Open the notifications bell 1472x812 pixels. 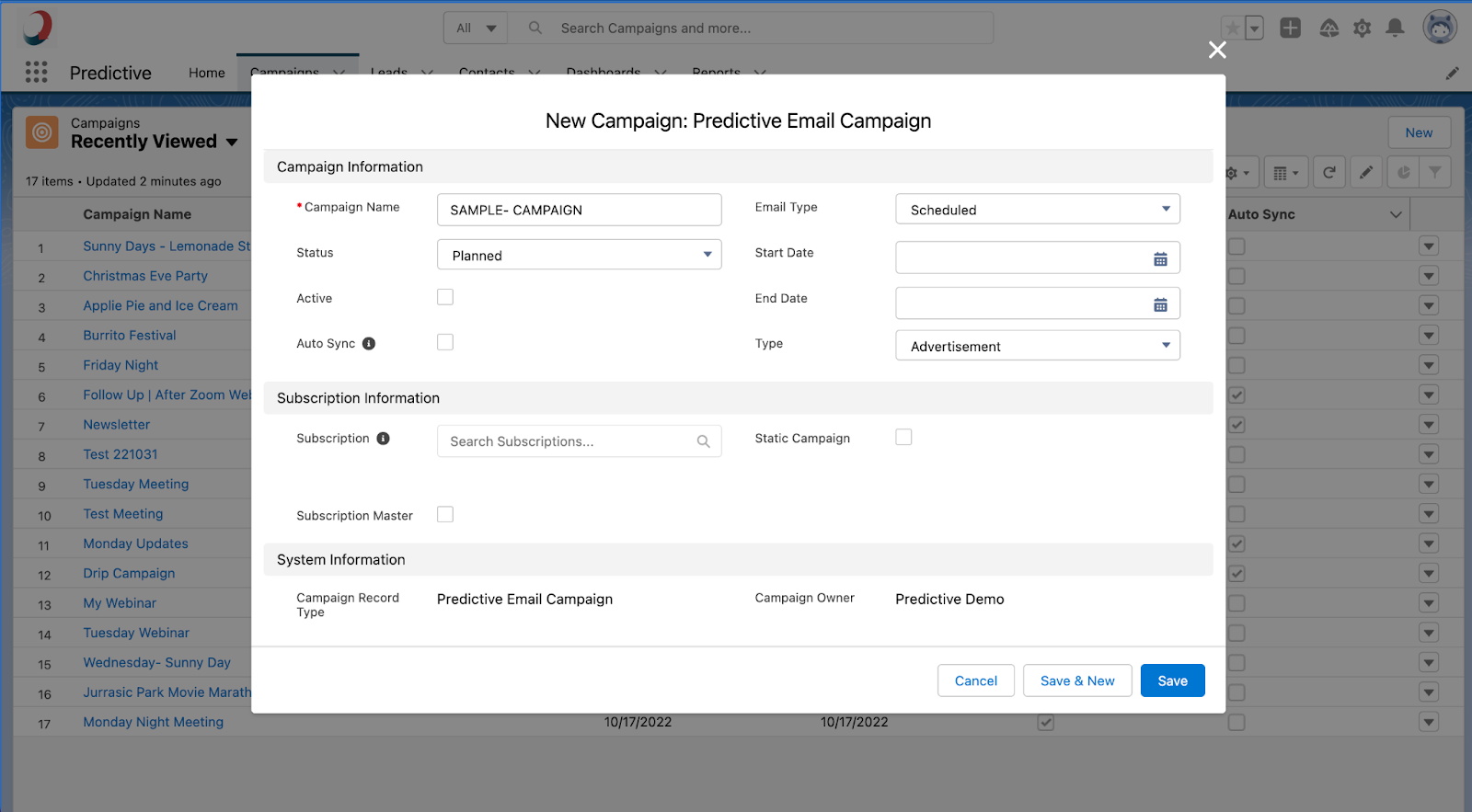pyautogui.click(x=1395, y=29)
